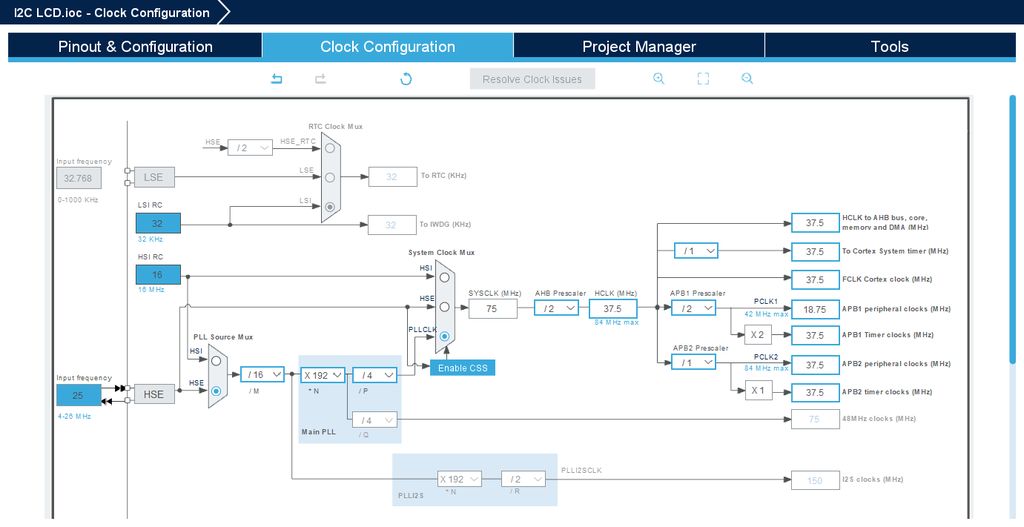Select HSI in PLL Source Mux
Image resolution: width=1024 pixels, height=527 pixels.
(216, 360)
